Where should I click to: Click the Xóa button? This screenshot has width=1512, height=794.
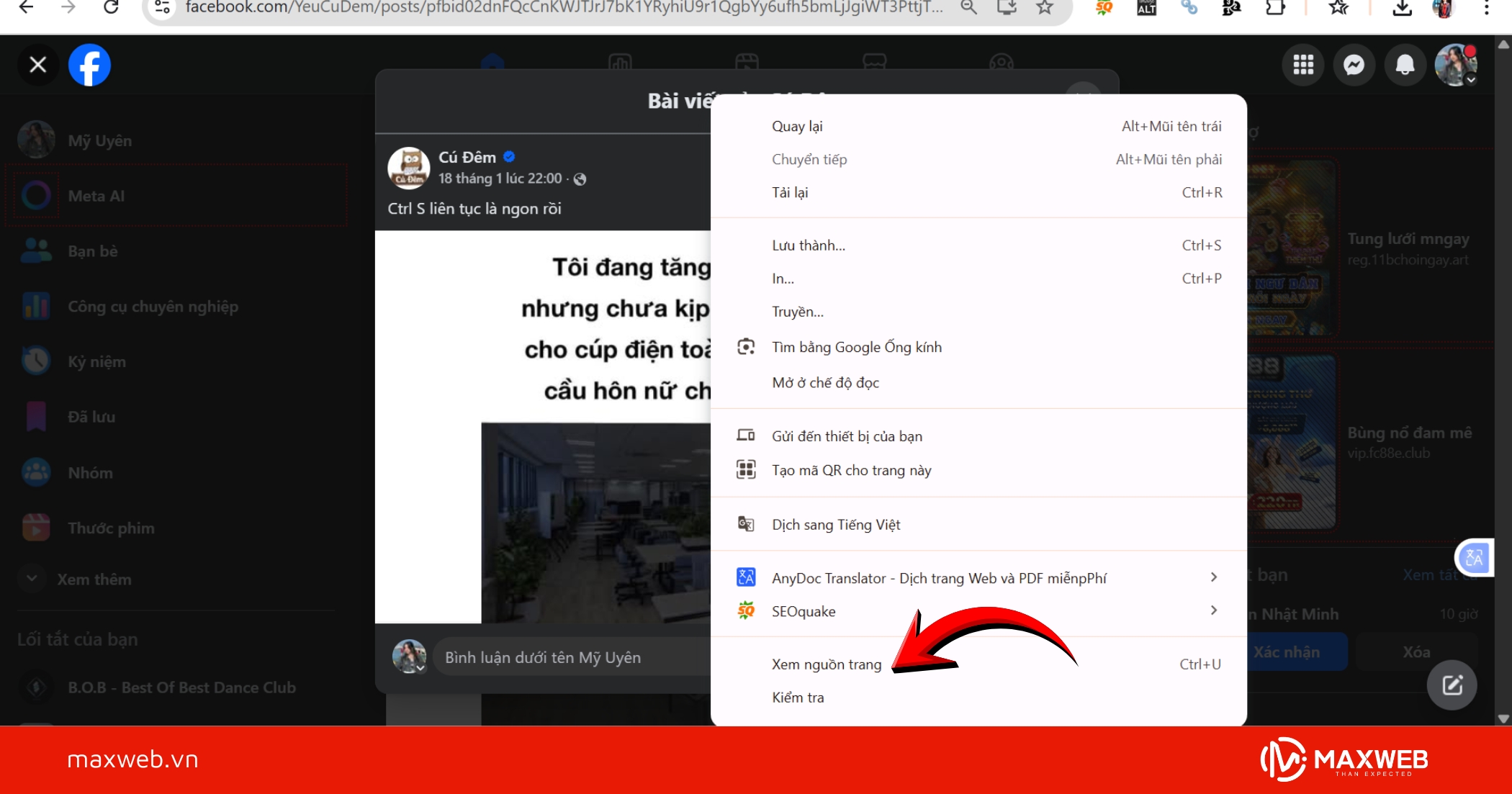pyautogui.click(x=1415, y=651)
